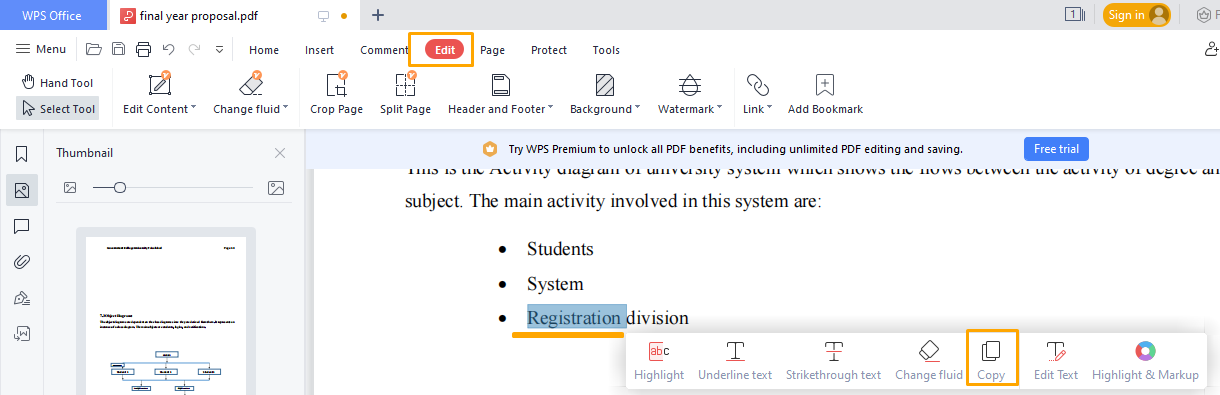
Task: Copy the selected text
Action: [991, 360]
